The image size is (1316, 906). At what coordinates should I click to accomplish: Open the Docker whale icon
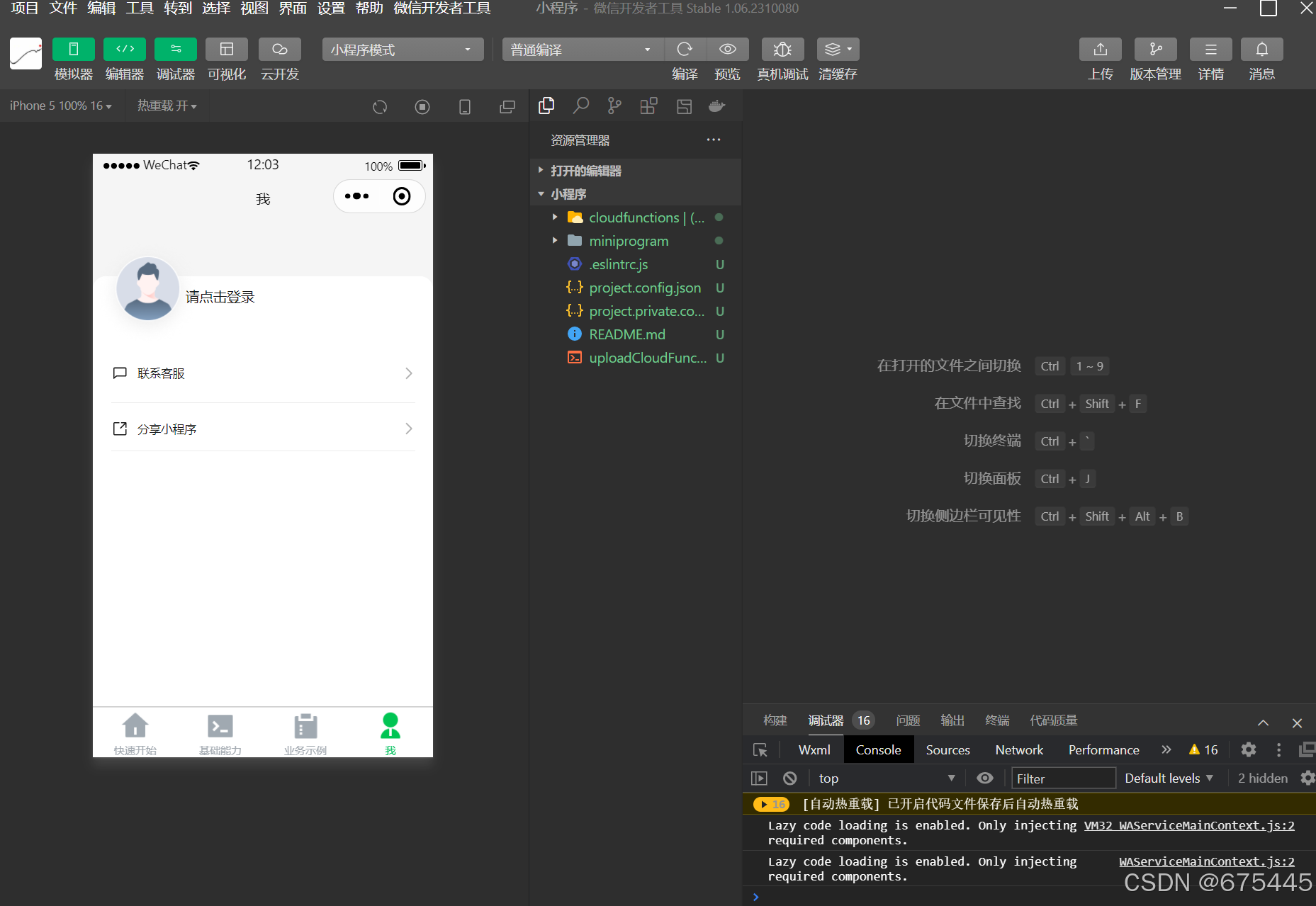(717, 106)
